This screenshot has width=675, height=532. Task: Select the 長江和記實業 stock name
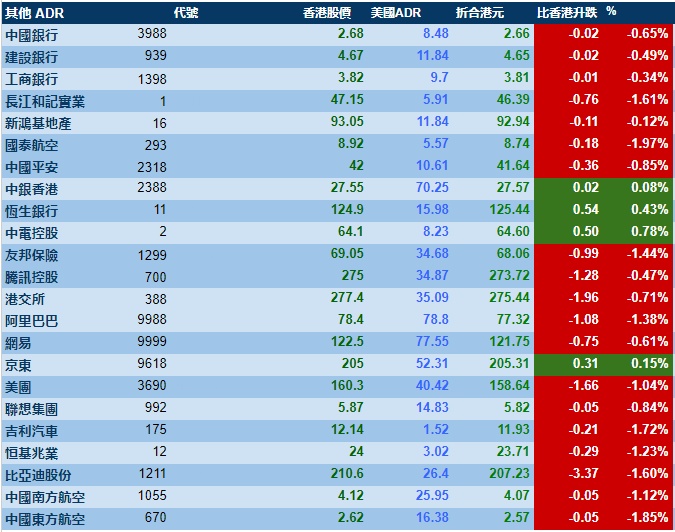[45, 101]
